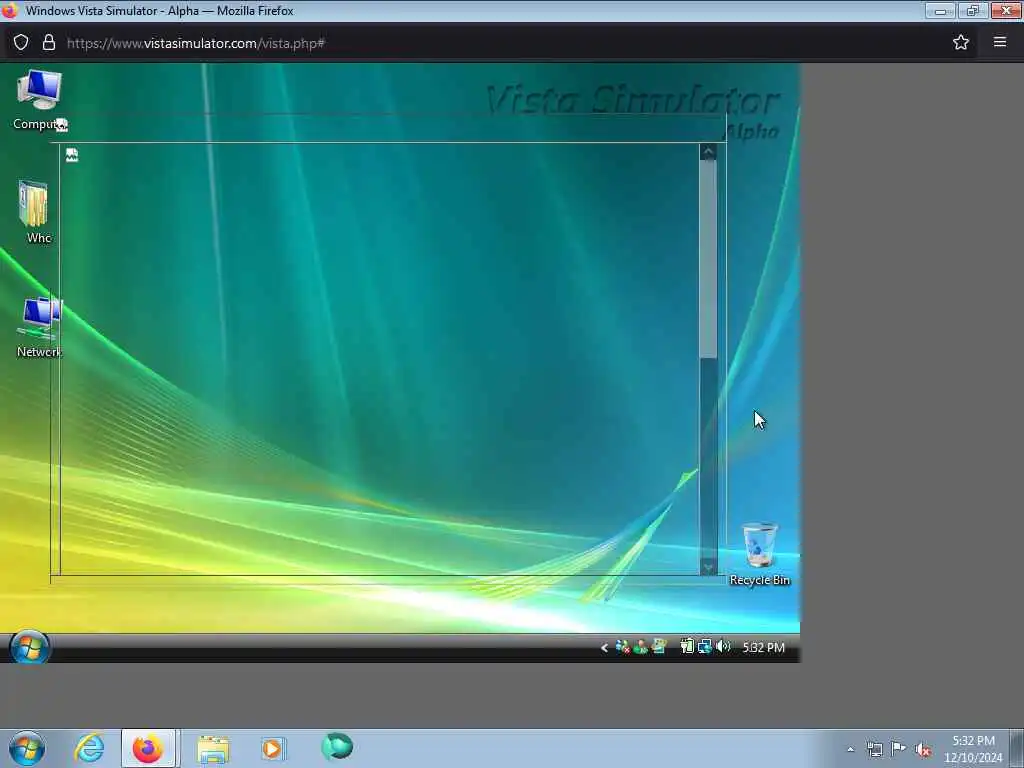Viewport: 1024px width, 768px height.
Task: Click the host clock showing 12/10/2024
Action: 973,749
